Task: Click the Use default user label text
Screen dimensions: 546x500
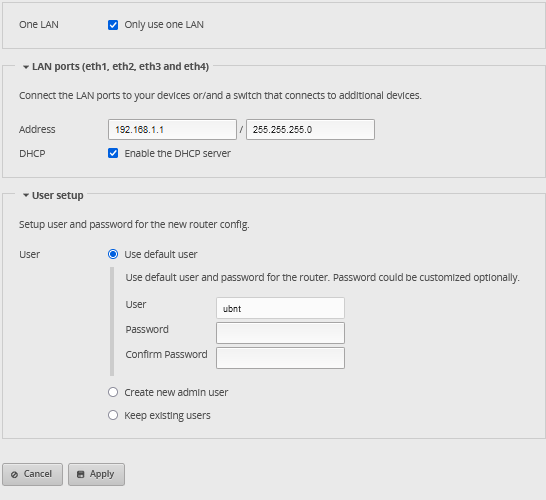Action: (x=161, y=255)
